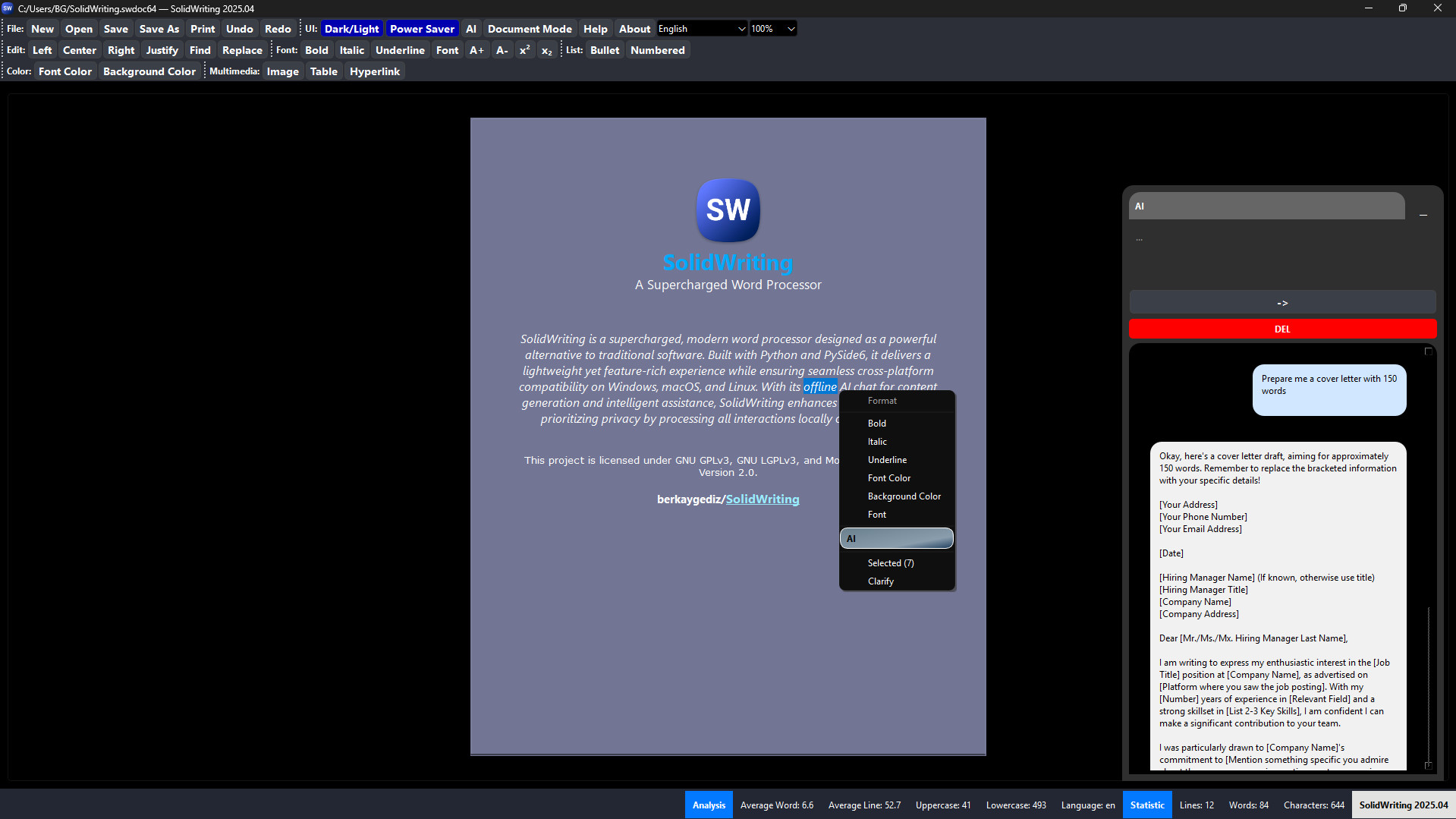The image size is (1456, 819).
Task: Click the AI section in the context menu
Action: click(x=897, y=538)
